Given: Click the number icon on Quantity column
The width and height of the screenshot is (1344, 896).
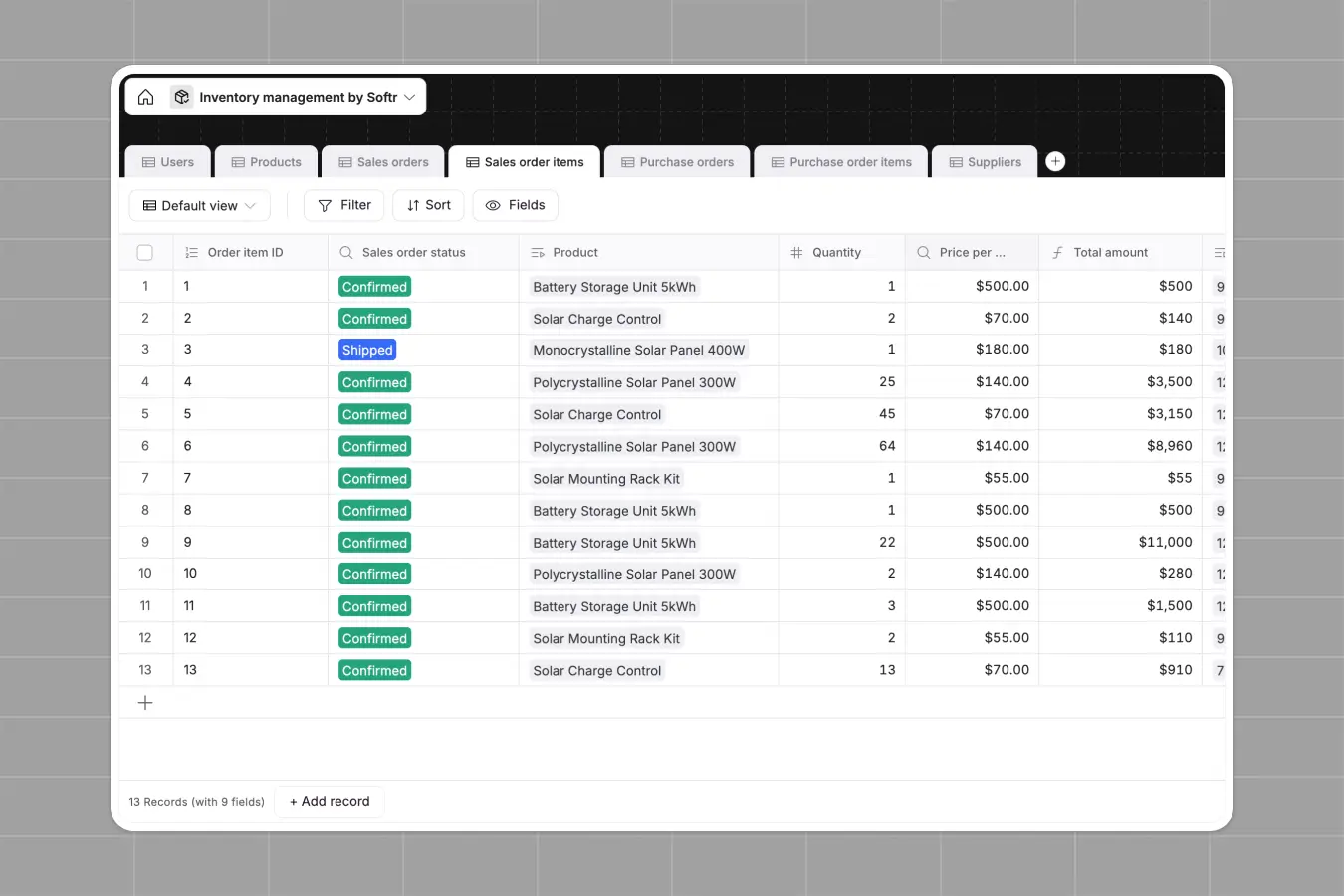Looking at the screenshot, I should point(795,252).
